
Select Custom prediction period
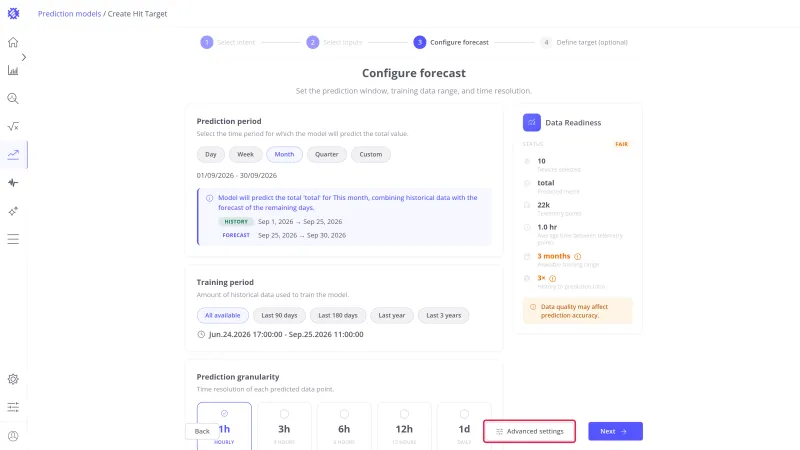pyautogui.click(x=370, y=155)
